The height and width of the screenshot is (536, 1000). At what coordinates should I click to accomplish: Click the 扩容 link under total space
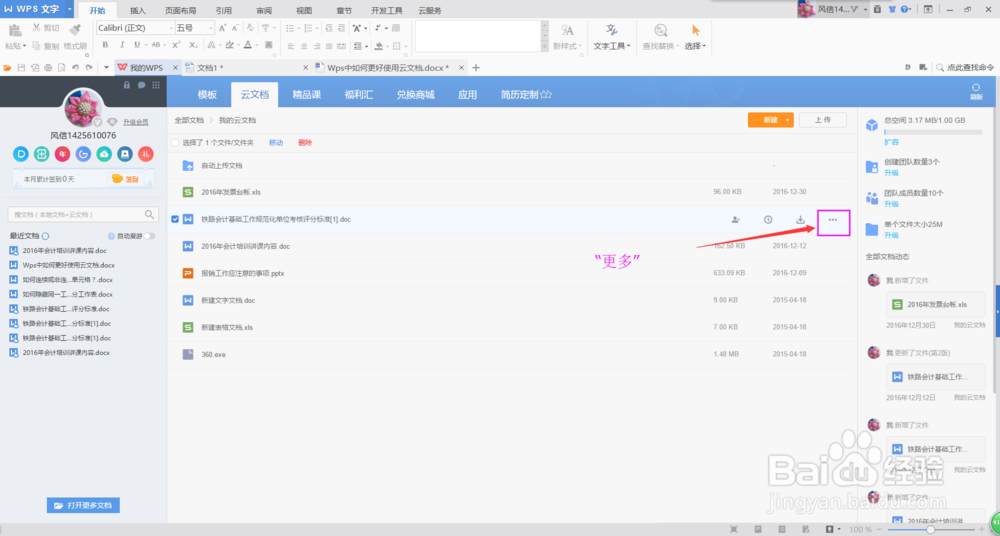pos(891,142)
